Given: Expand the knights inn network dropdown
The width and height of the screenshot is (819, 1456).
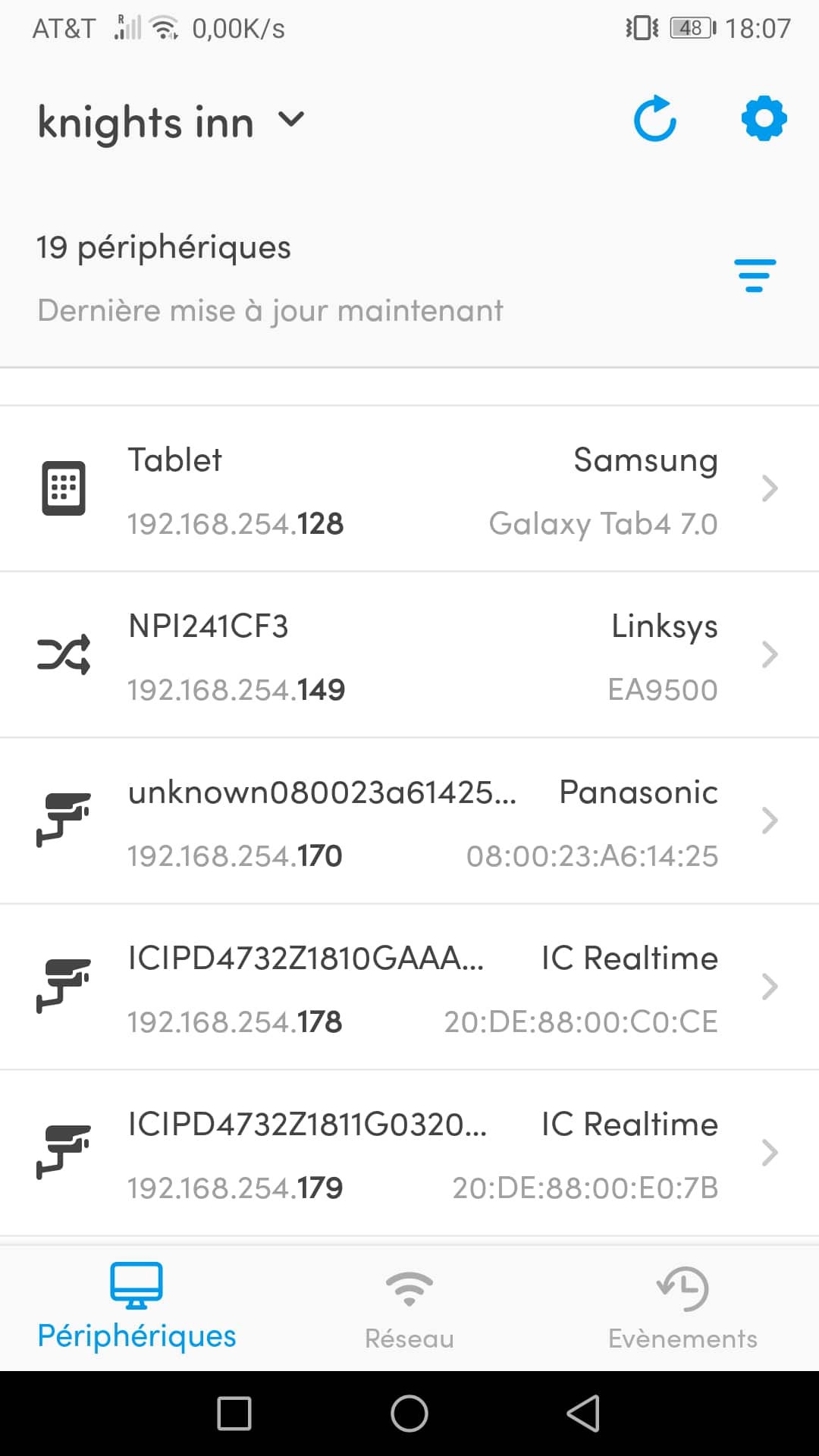Looking at the screenshot, I should pyautogui.click(x=291, y=120).
